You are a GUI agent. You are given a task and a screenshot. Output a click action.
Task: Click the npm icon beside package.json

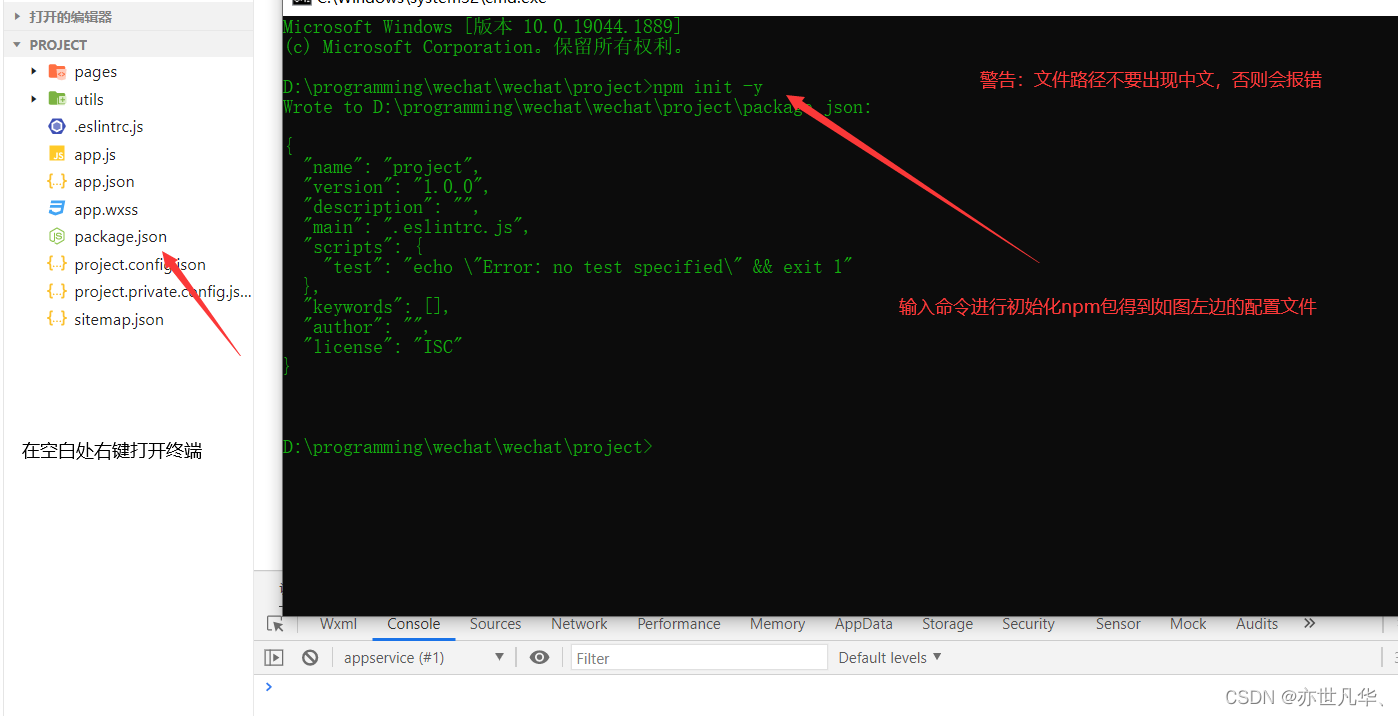coord(57,236)
